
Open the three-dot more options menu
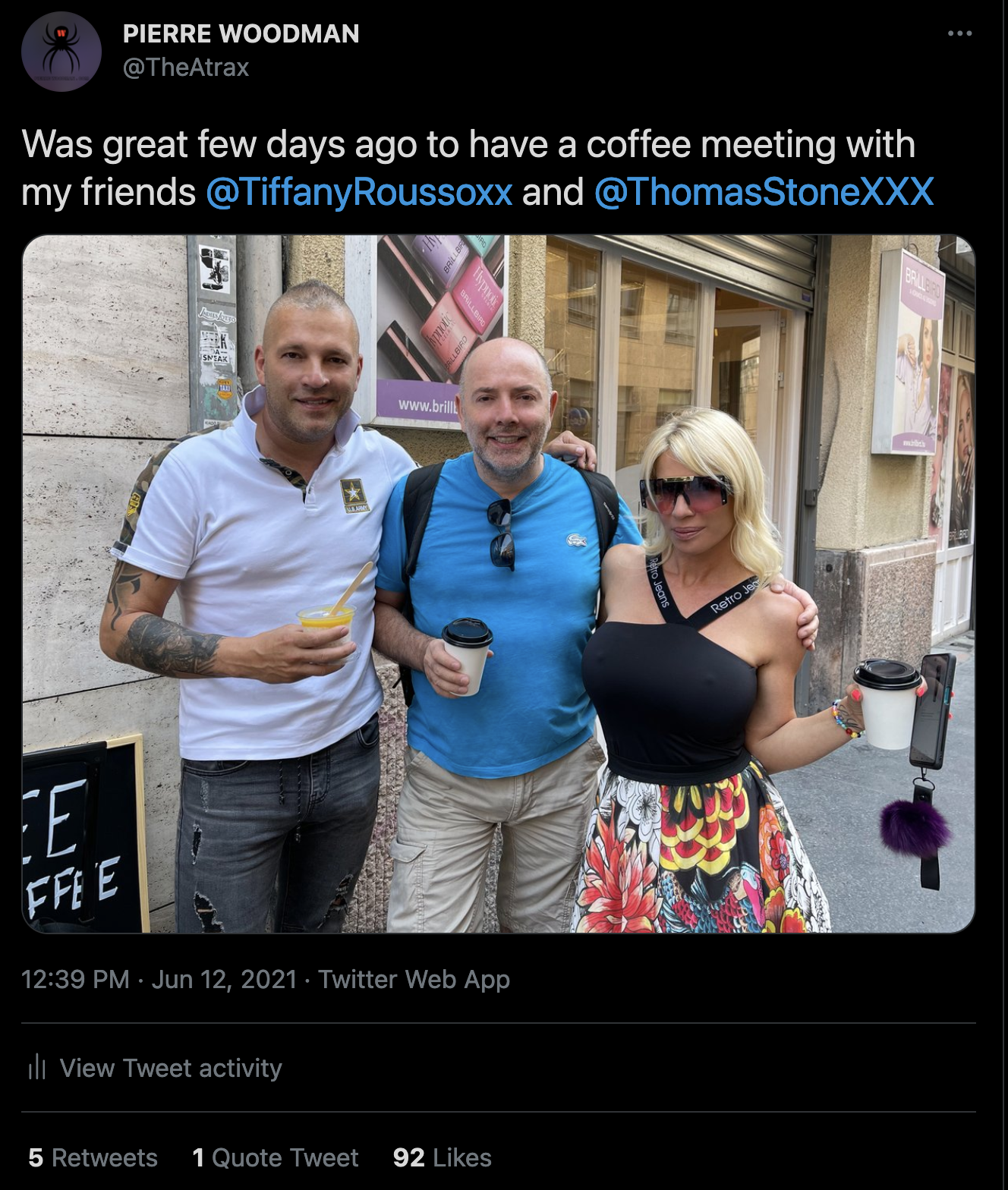[959, 33]
